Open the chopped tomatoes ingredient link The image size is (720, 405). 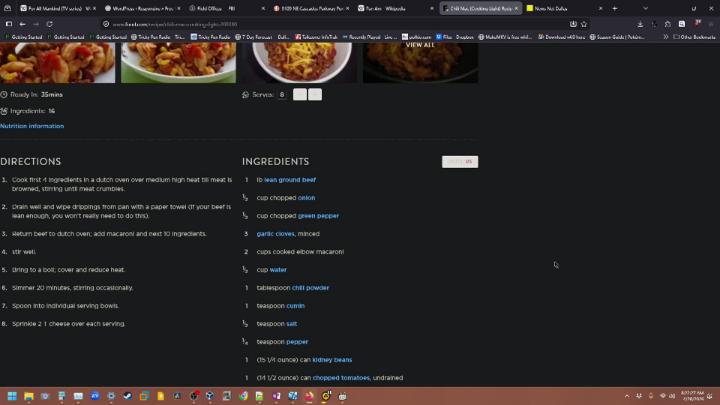click(341, 377)
